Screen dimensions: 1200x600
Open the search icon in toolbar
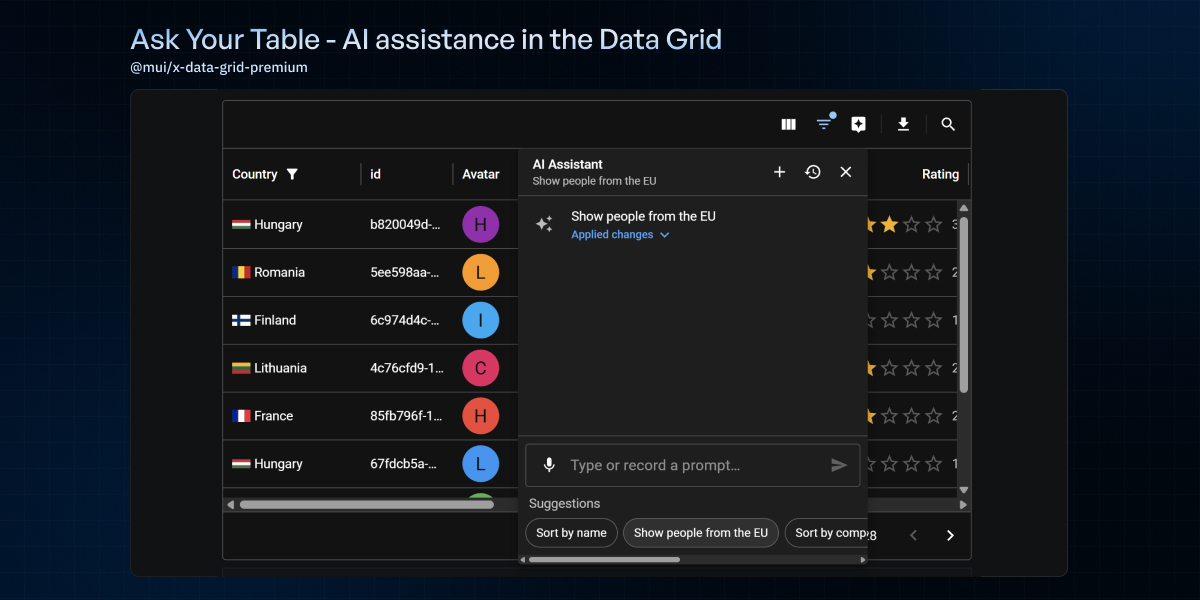tap(948, 125)
